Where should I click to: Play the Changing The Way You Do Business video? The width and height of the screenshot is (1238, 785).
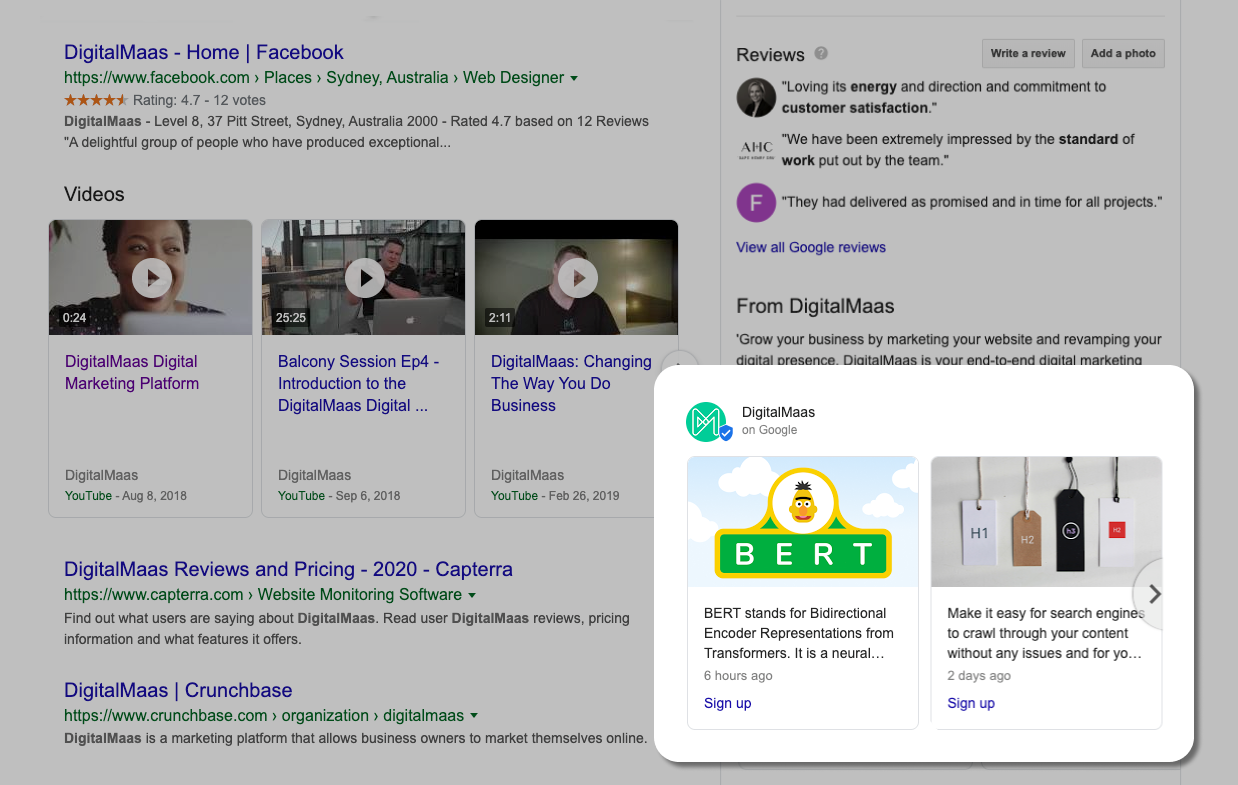pyautogui.click(x=578, y=277)
